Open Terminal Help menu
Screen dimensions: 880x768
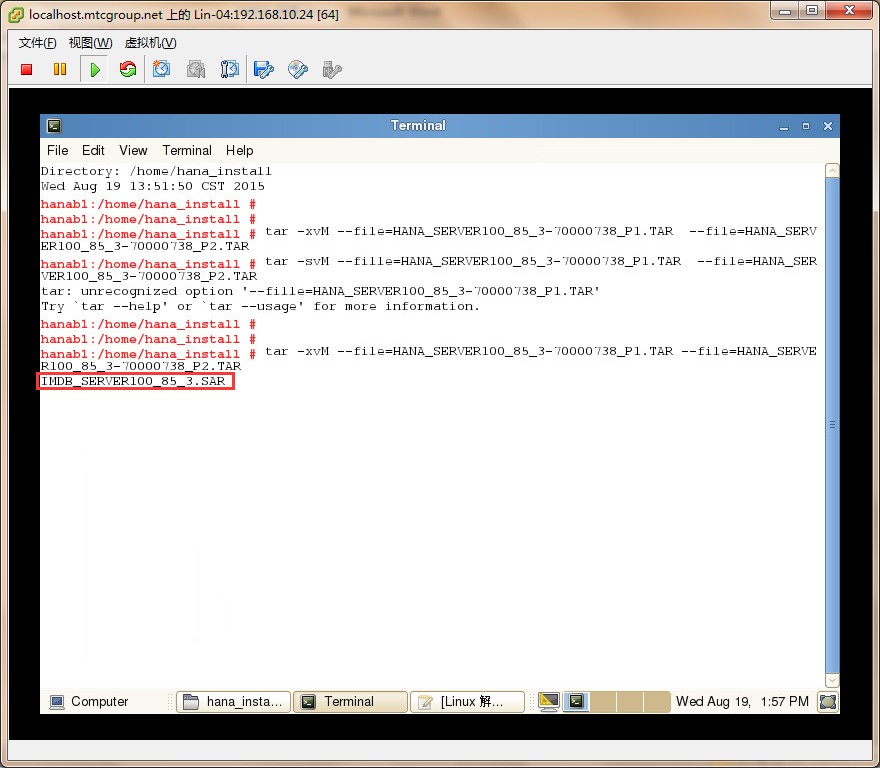coord(240,150)
